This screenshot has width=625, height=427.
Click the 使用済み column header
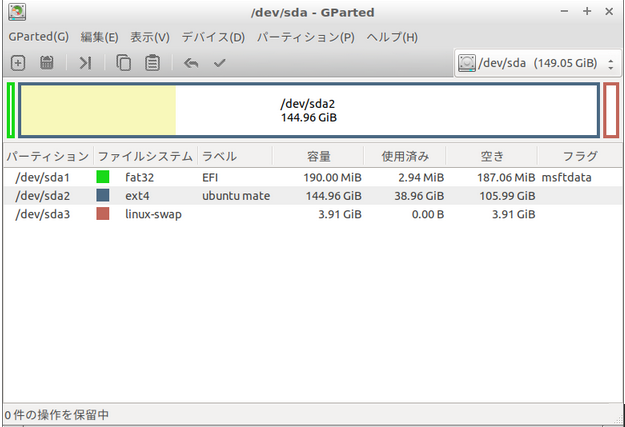(405, 156)
